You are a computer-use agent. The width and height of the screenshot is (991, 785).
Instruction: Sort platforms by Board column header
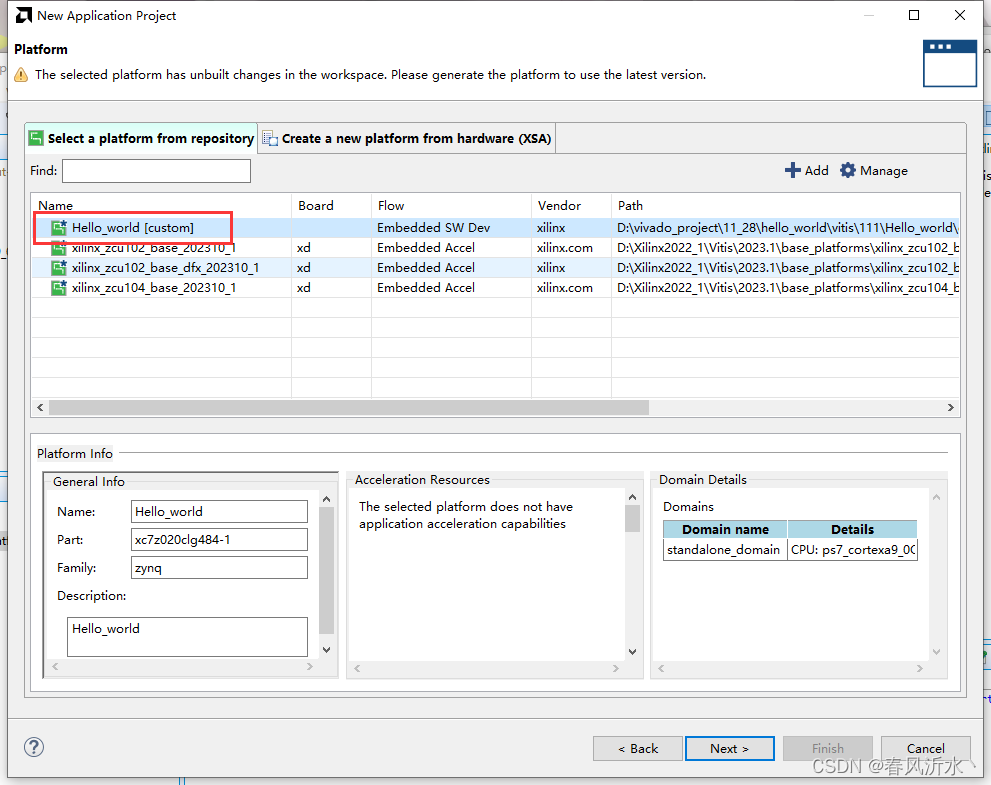331,205
